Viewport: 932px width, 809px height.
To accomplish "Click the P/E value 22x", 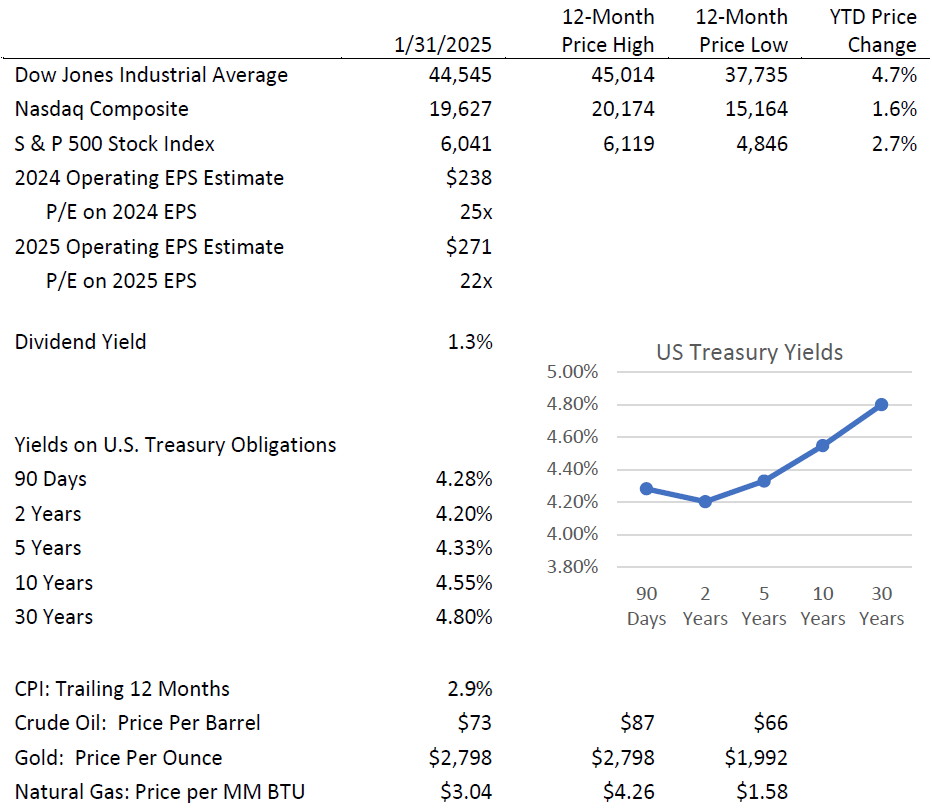I will coord(476,281).
